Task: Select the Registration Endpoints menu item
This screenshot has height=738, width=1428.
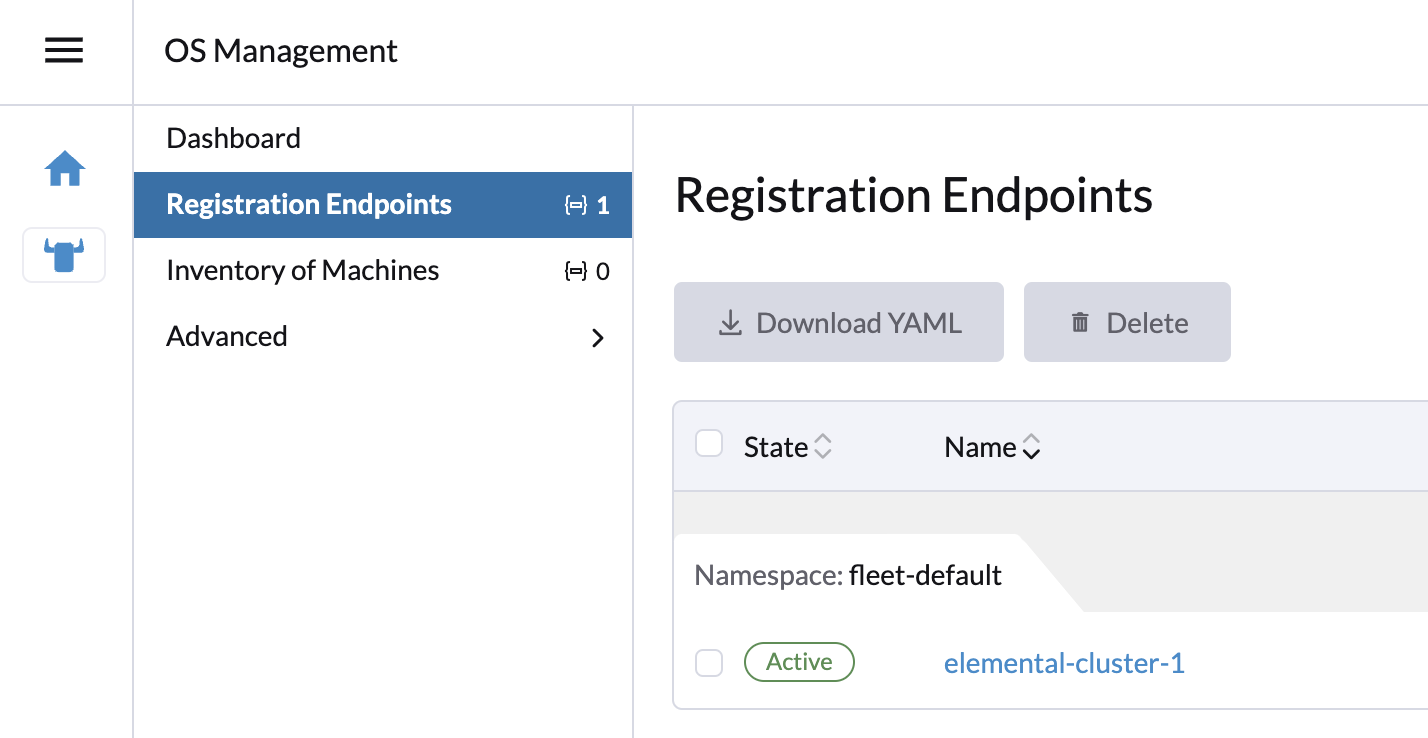Action: pos(308,204)
